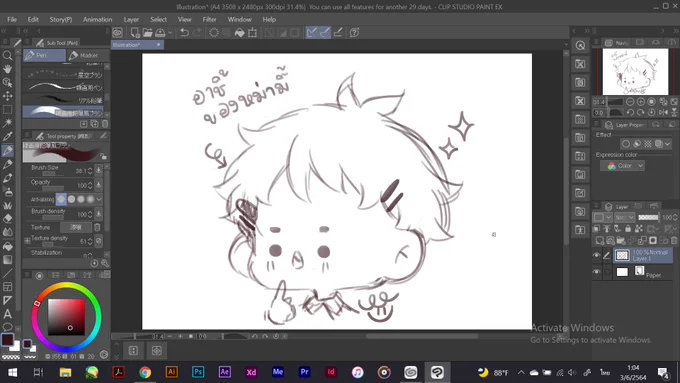Open layer effect options dropdown arrow

[667, 144]
